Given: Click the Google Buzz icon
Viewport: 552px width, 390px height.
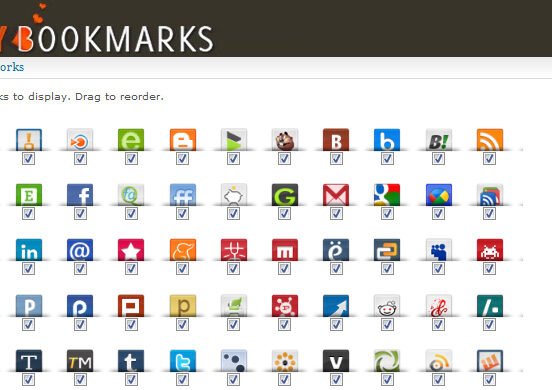Looking at the screenshot, I should 439,195.
